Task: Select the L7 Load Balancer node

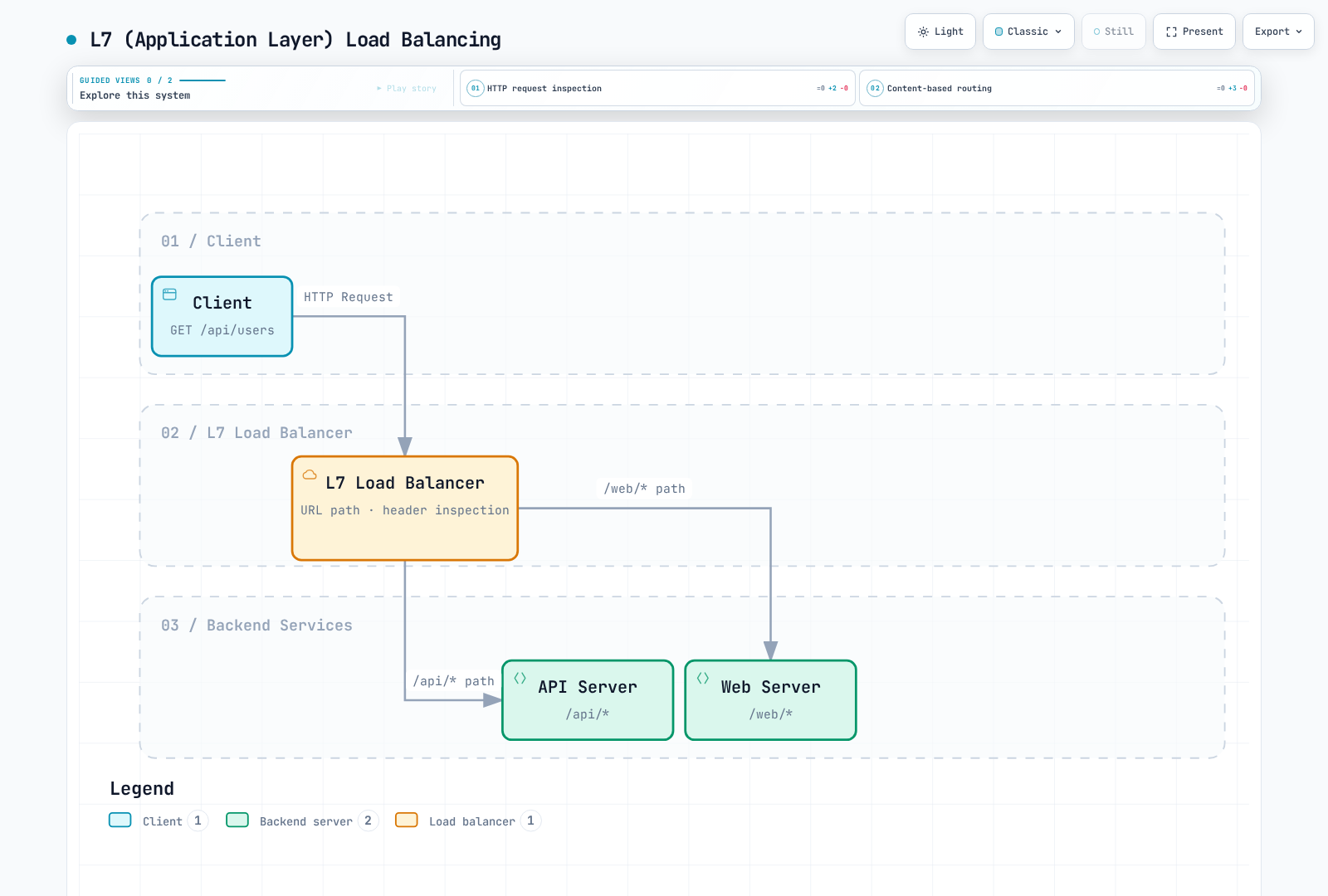Action: [405, 508]
